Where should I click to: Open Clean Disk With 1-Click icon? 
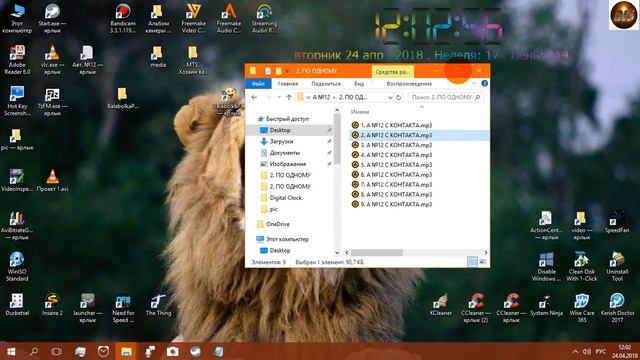(x=581, y=267)
